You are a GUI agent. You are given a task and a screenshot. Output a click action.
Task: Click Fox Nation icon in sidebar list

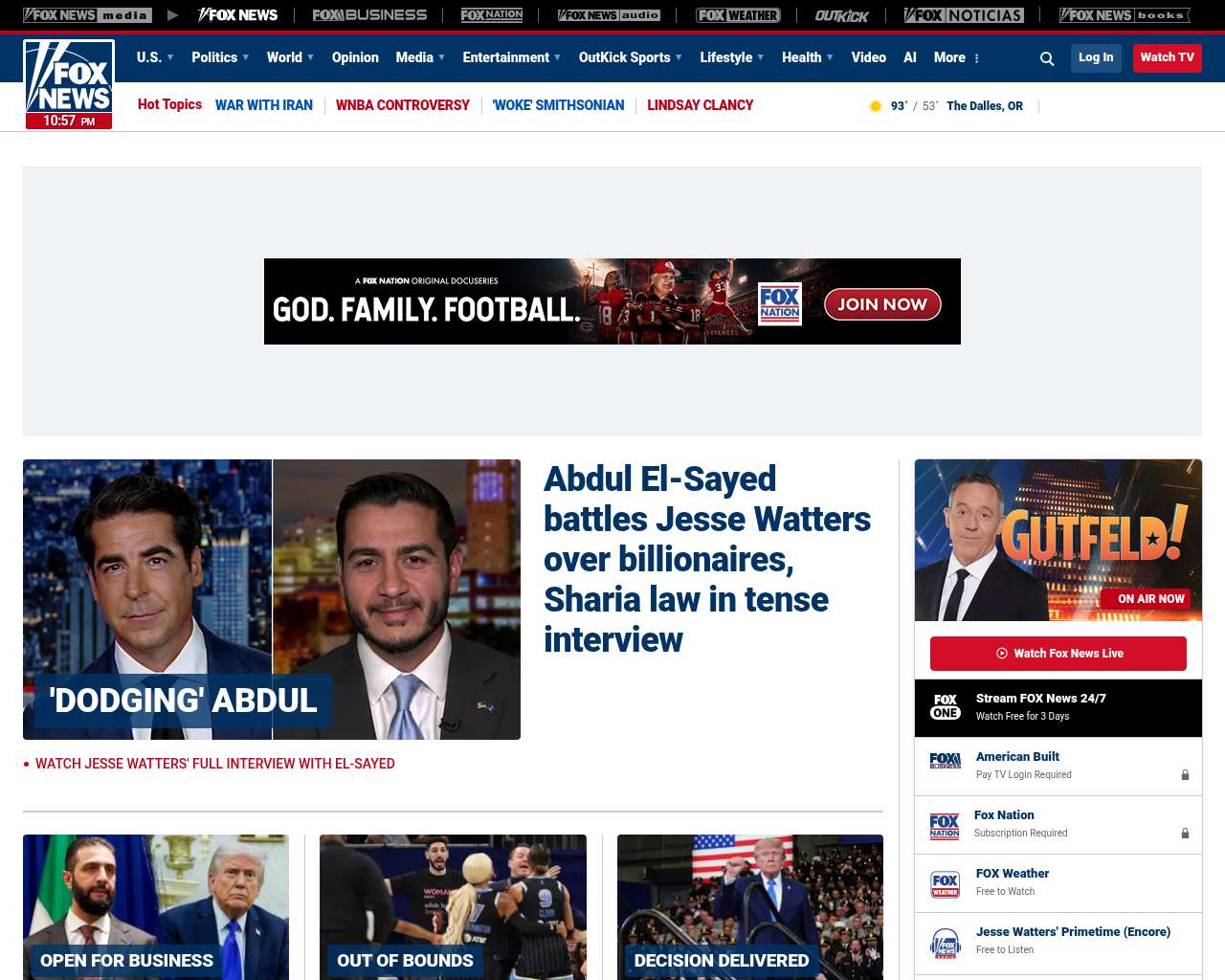945,826
